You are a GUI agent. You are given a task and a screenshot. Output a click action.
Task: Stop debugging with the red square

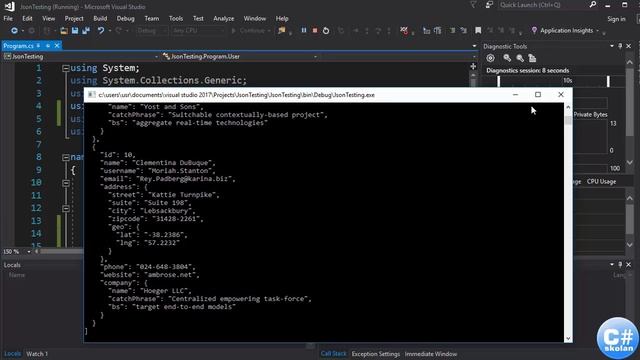tap(315, 31)
